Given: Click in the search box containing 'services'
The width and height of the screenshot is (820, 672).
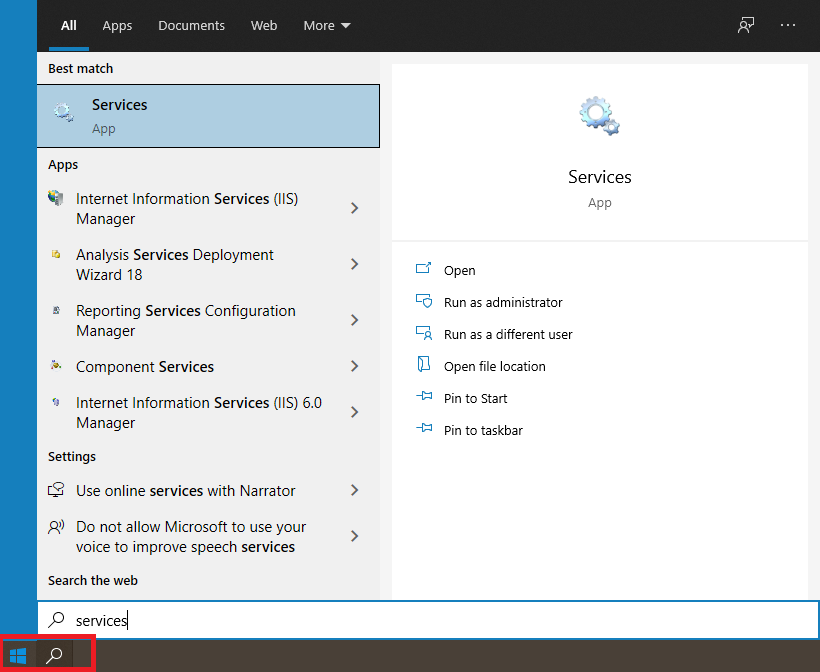Looking at the screenshot, I should (x=428, y=620).
